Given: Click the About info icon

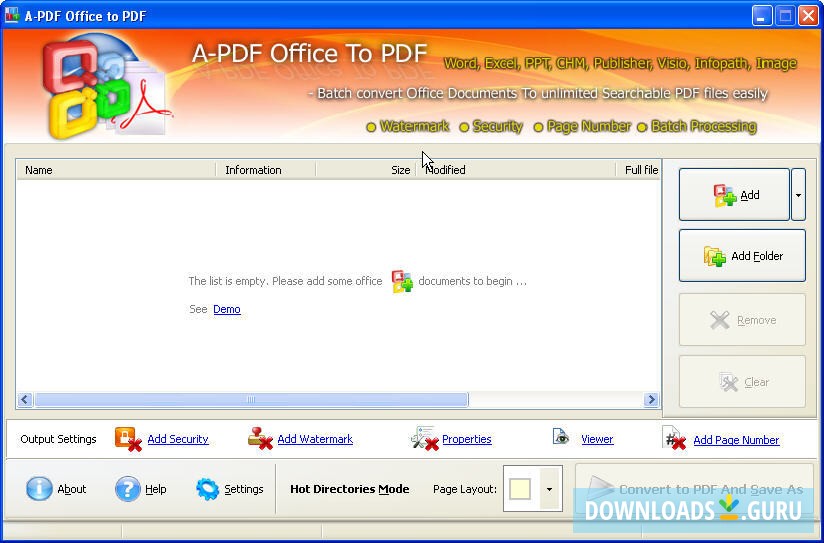Looking at the screenshot, I should (39, 489).
